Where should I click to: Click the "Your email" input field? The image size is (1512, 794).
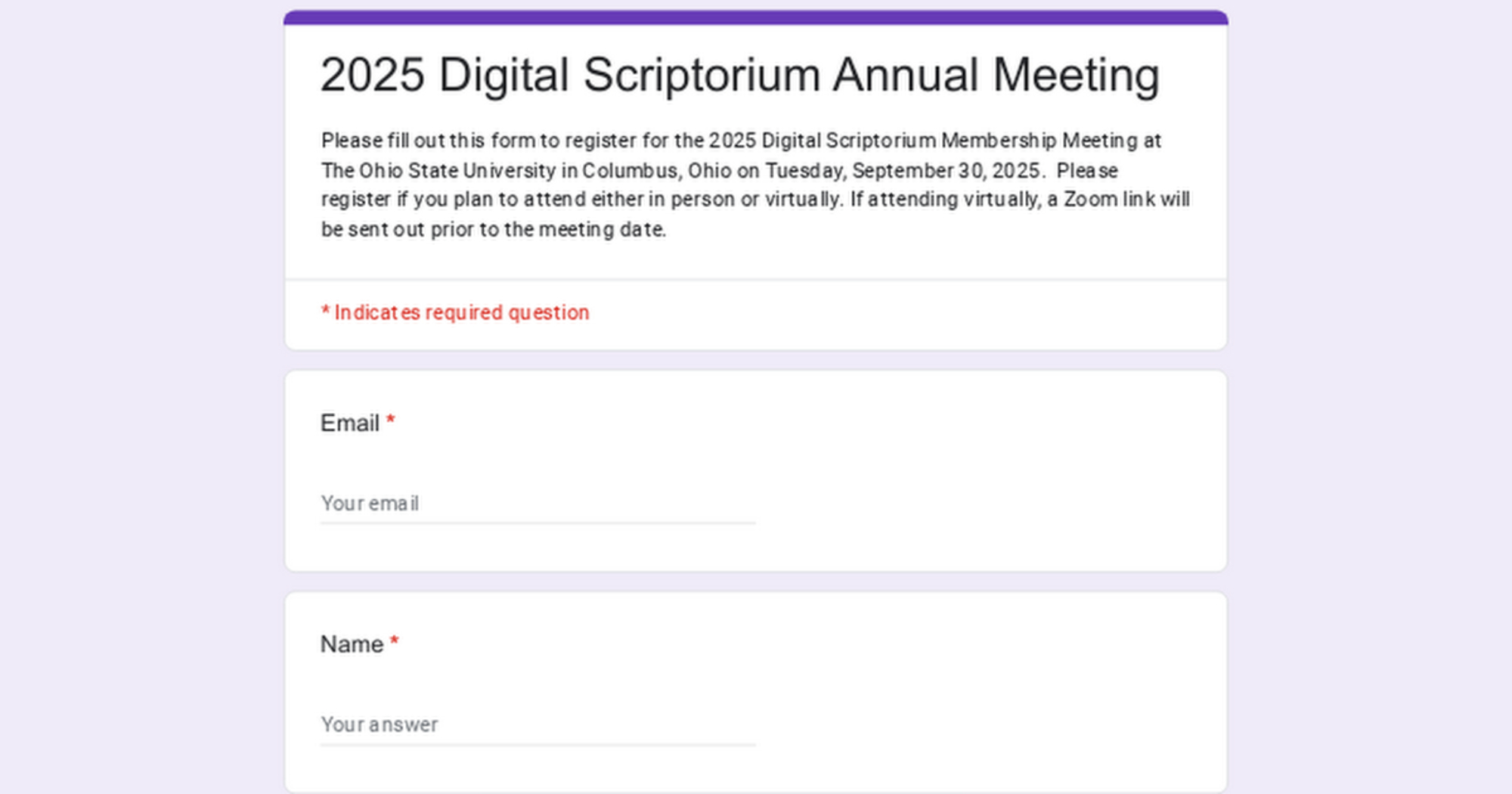click(x=537, y=504)
